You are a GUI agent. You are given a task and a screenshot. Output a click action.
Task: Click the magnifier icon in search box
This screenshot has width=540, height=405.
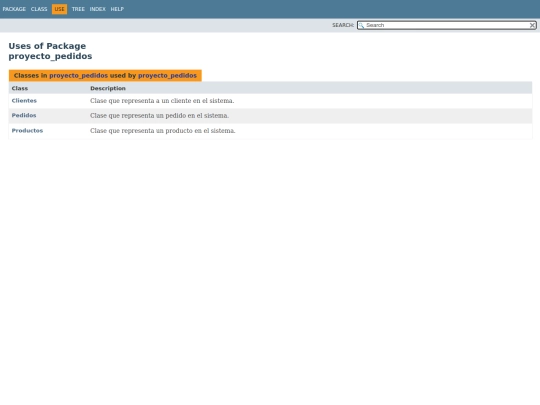pos(361,25)
